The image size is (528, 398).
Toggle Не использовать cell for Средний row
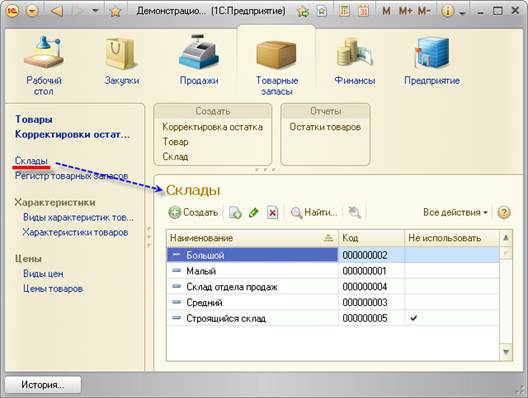[452, 302]
